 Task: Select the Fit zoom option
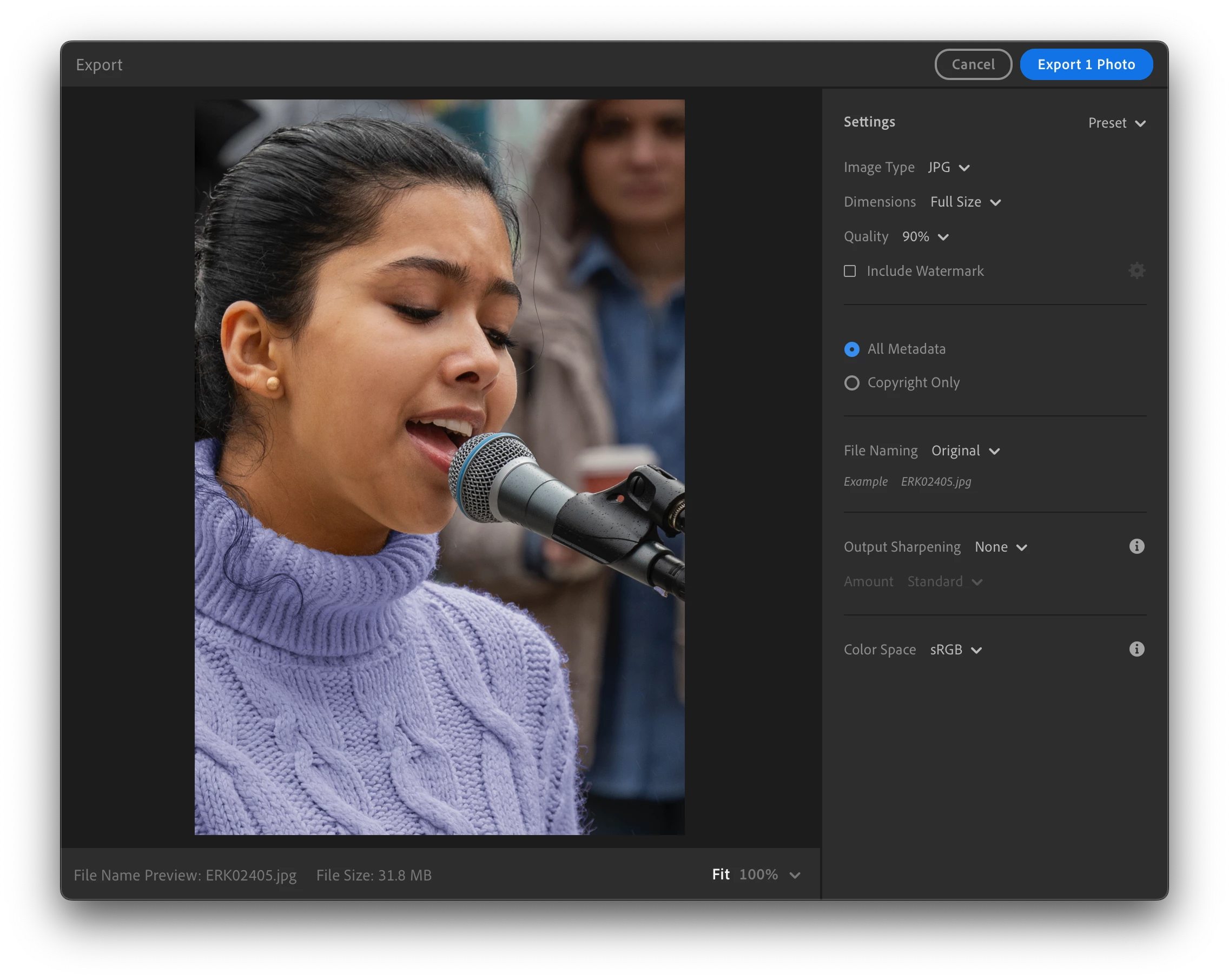(721, 874)
